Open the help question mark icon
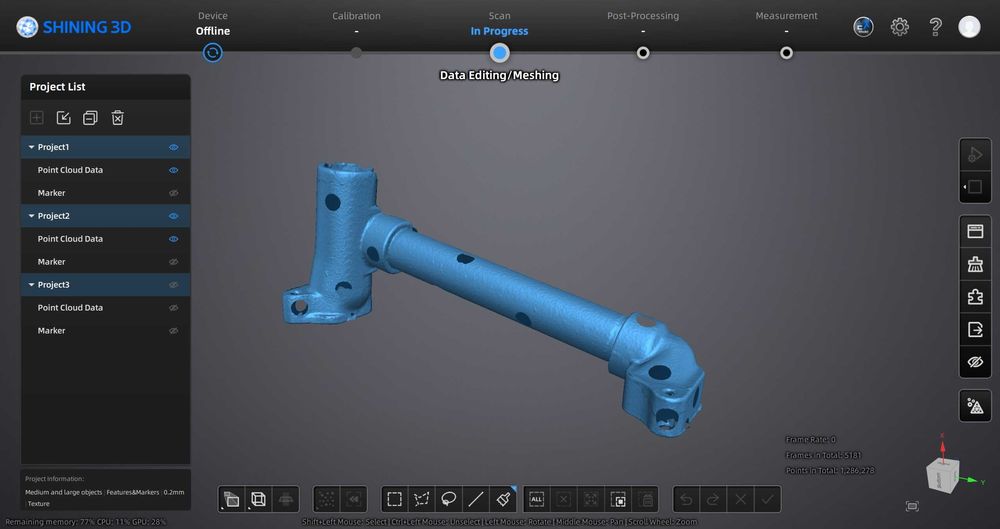1000x529 pixels. coord(935,27)
